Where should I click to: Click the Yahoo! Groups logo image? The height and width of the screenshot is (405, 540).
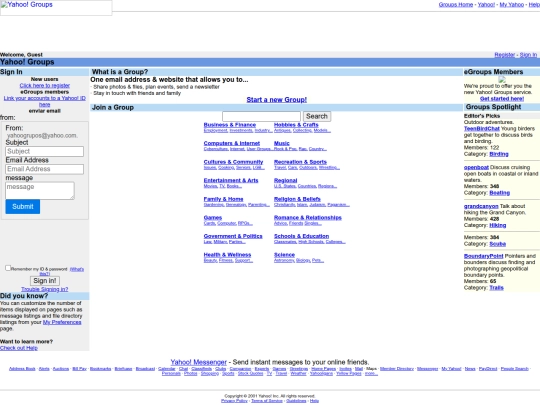coord(56,8)
